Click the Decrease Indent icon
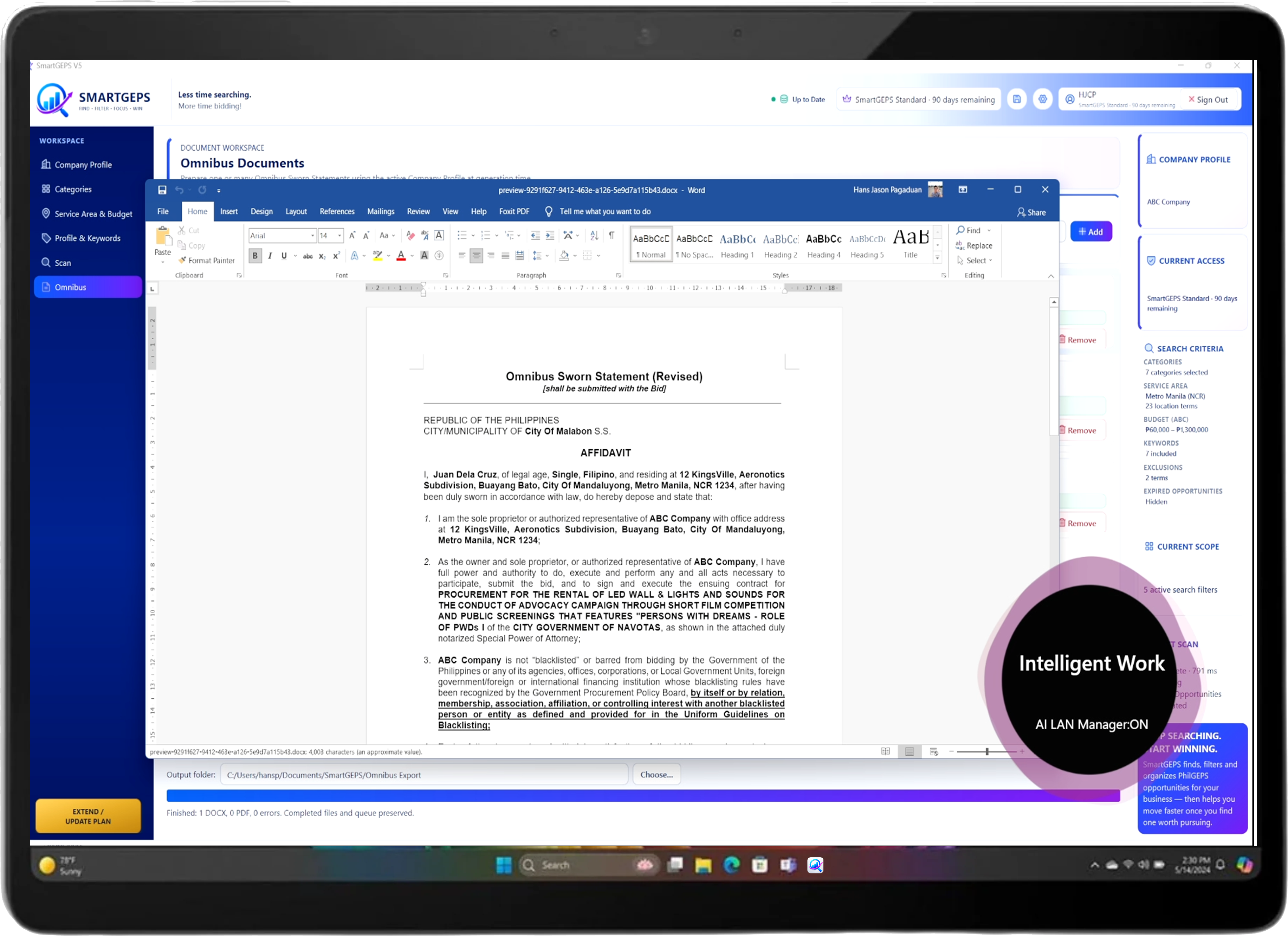 (535, 235)
